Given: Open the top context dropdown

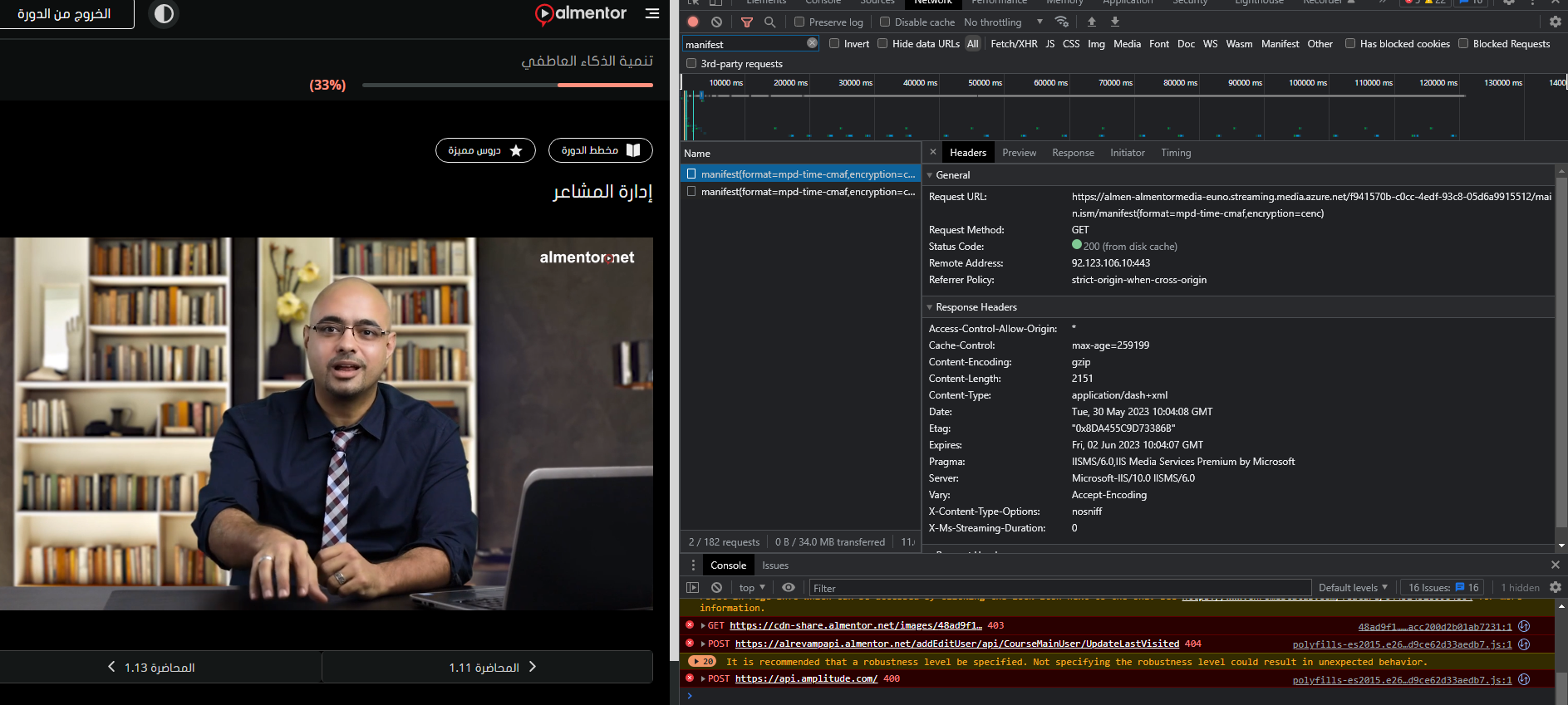Looking at the screenshot, I should pyautogui.click(x=752, y=587).
